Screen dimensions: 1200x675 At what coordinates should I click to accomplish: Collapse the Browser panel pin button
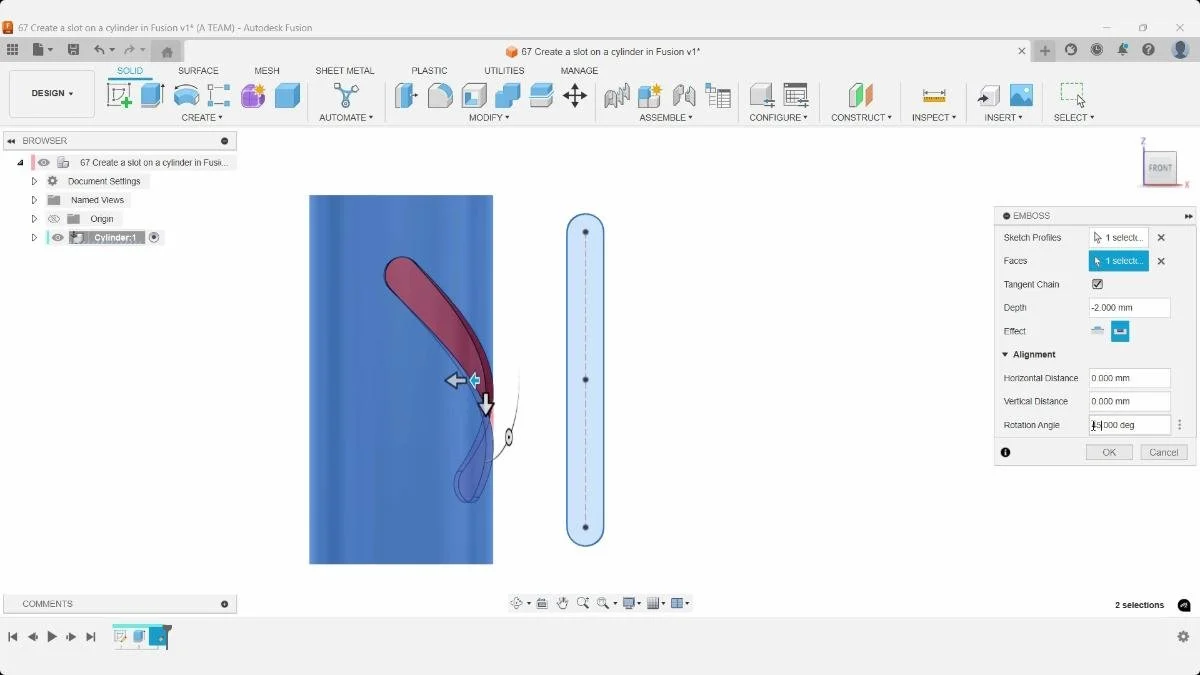pyautogui.click(x=224, y=141)
